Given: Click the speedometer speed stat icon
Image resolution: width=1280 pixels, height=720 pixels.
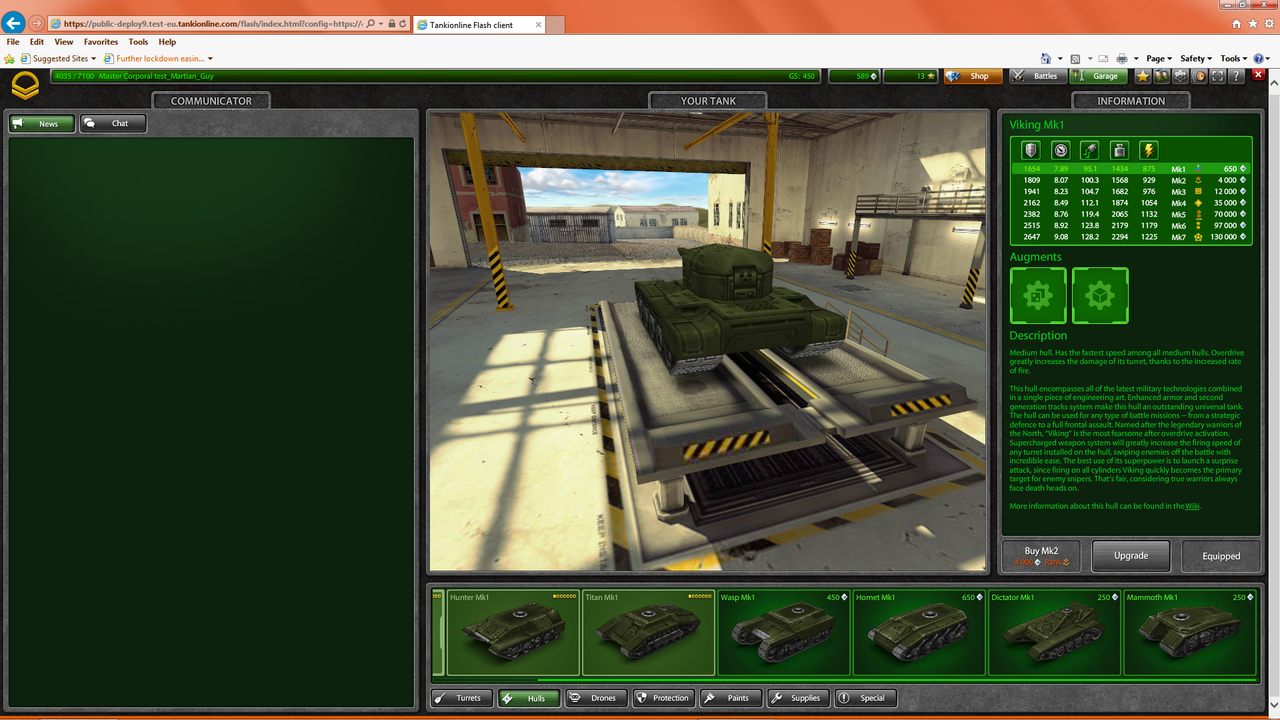Looking at the screenshot, I should pos(1061,150).
